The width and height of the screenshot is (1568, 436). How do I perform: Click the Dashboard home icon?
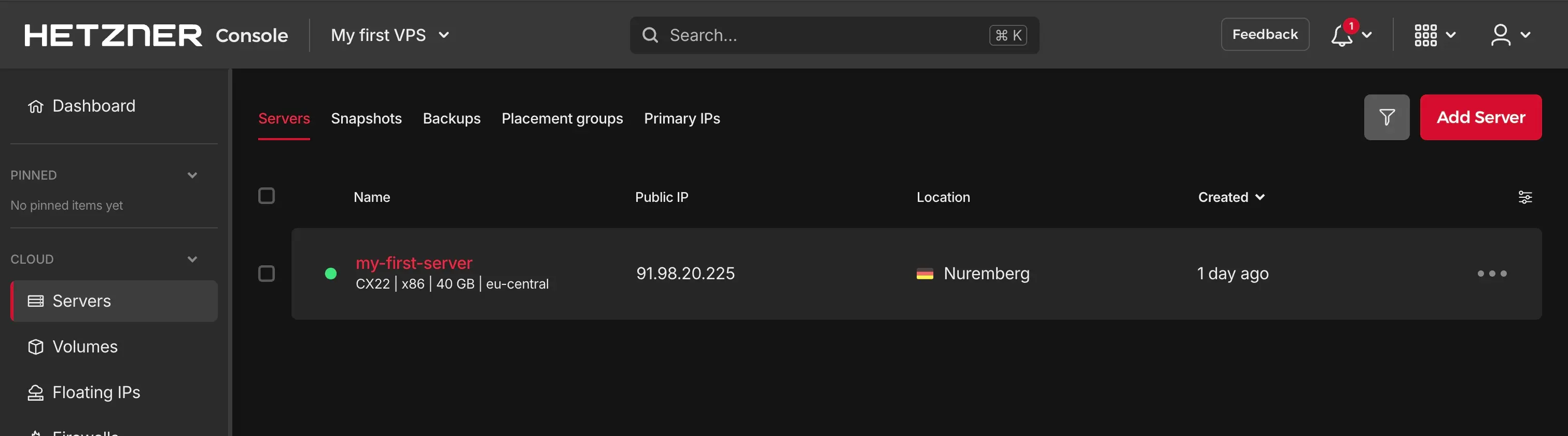tap(35, 106)
